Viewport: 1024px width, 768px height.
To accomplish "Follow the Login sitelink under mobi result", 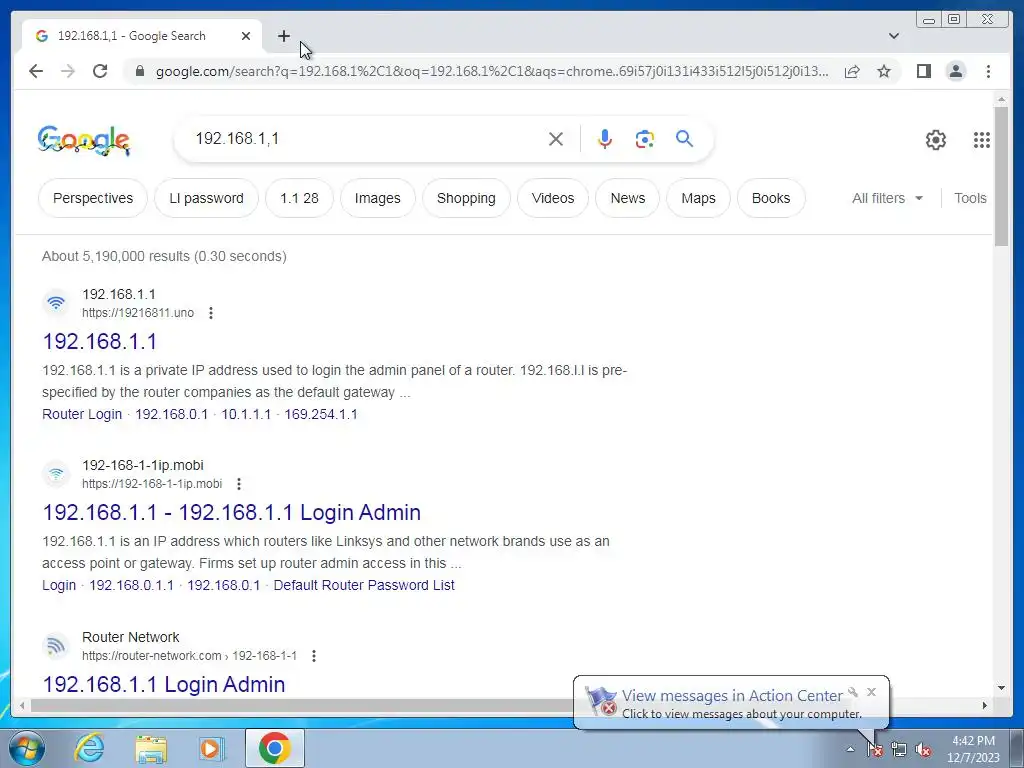I will pos(59,585).
